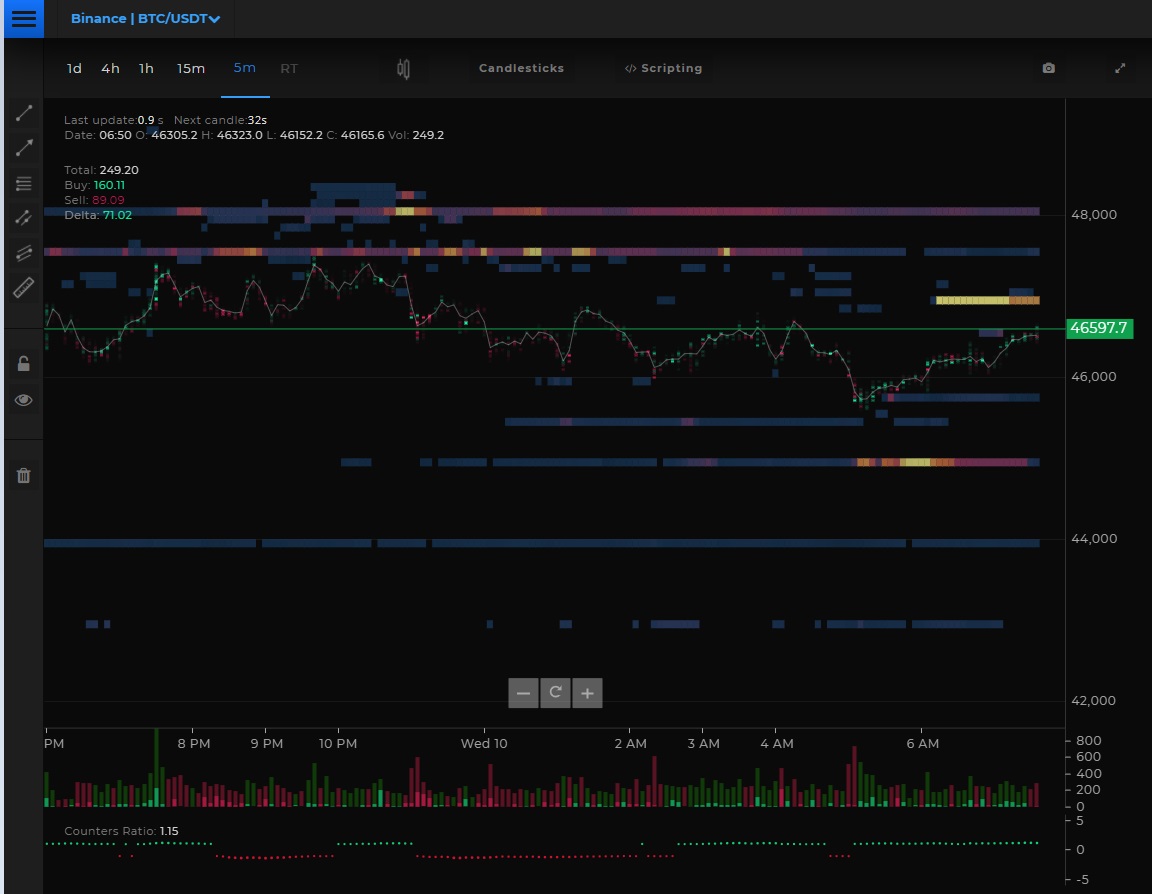
Task: Expand chart to fullscreen
Action: [x=1120, y=68]
